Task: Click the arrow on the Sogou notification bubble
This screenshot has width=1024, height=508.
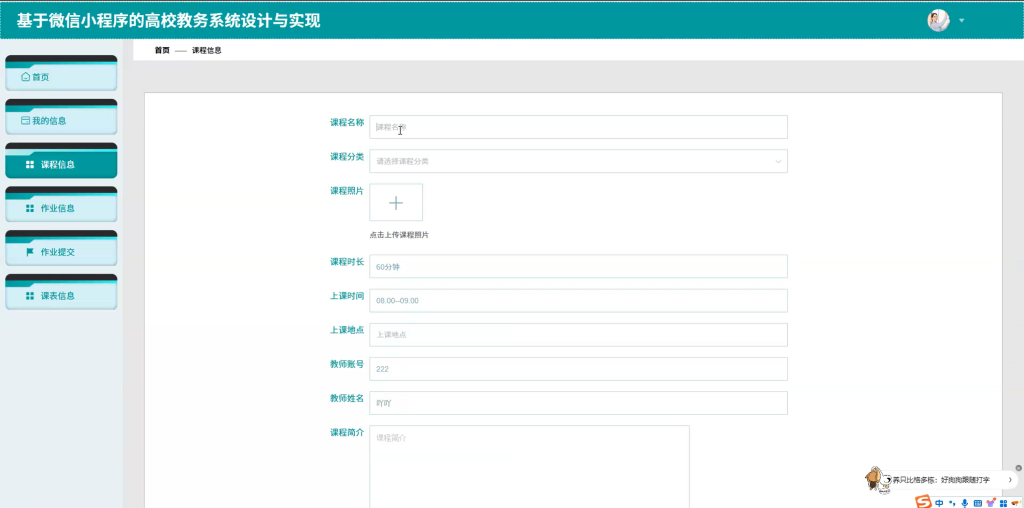Action: point(1010,480)
